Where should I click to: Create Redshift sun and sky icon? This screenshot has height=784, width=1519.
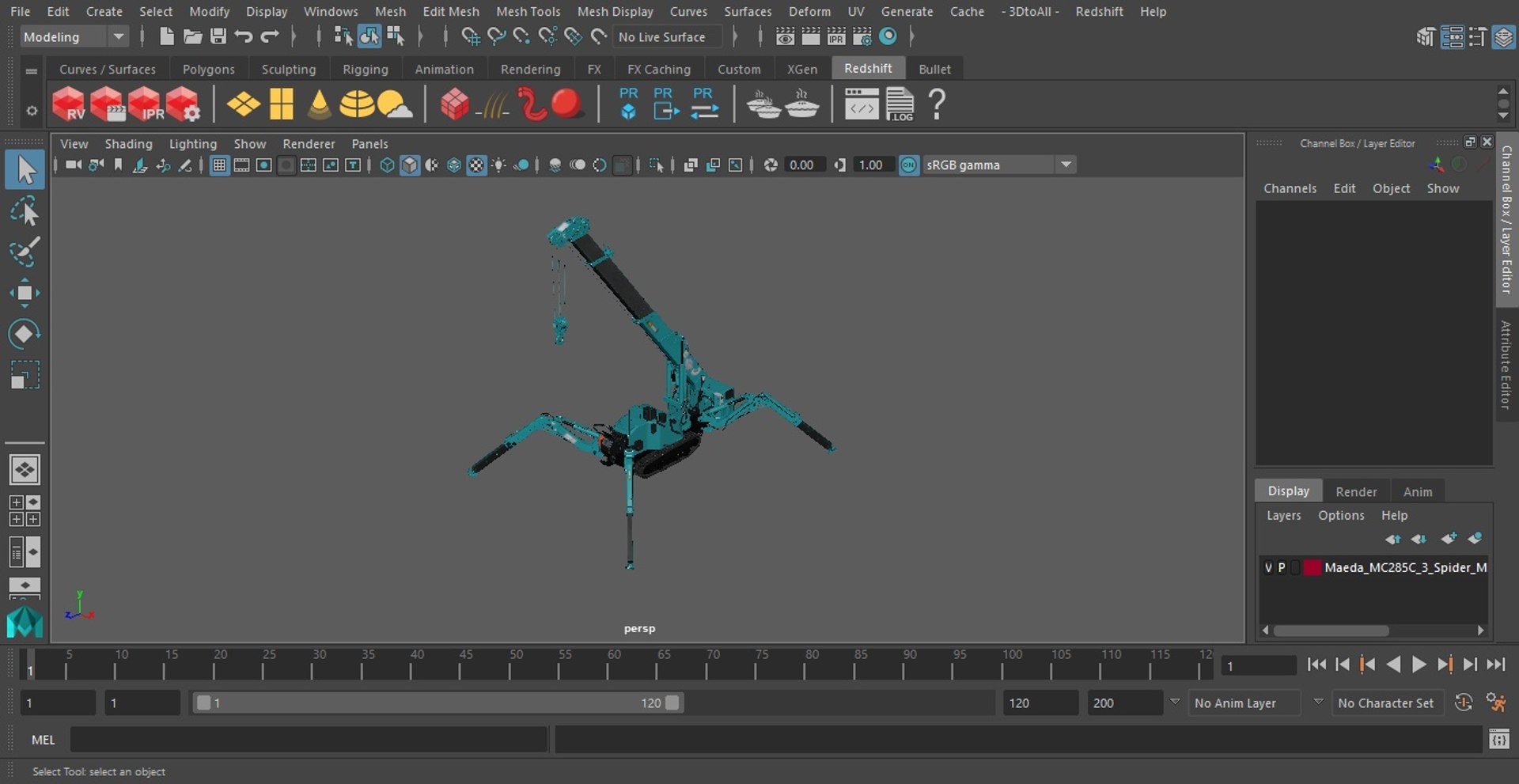pyautogui.click(x=394, y=104)
